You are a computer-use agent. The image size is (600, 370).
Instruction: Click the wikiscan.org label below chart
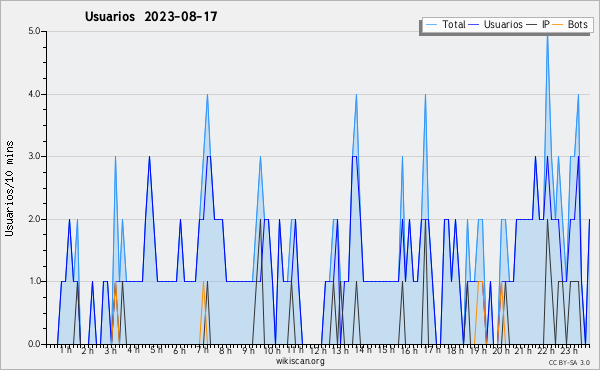tap(300, 361)
